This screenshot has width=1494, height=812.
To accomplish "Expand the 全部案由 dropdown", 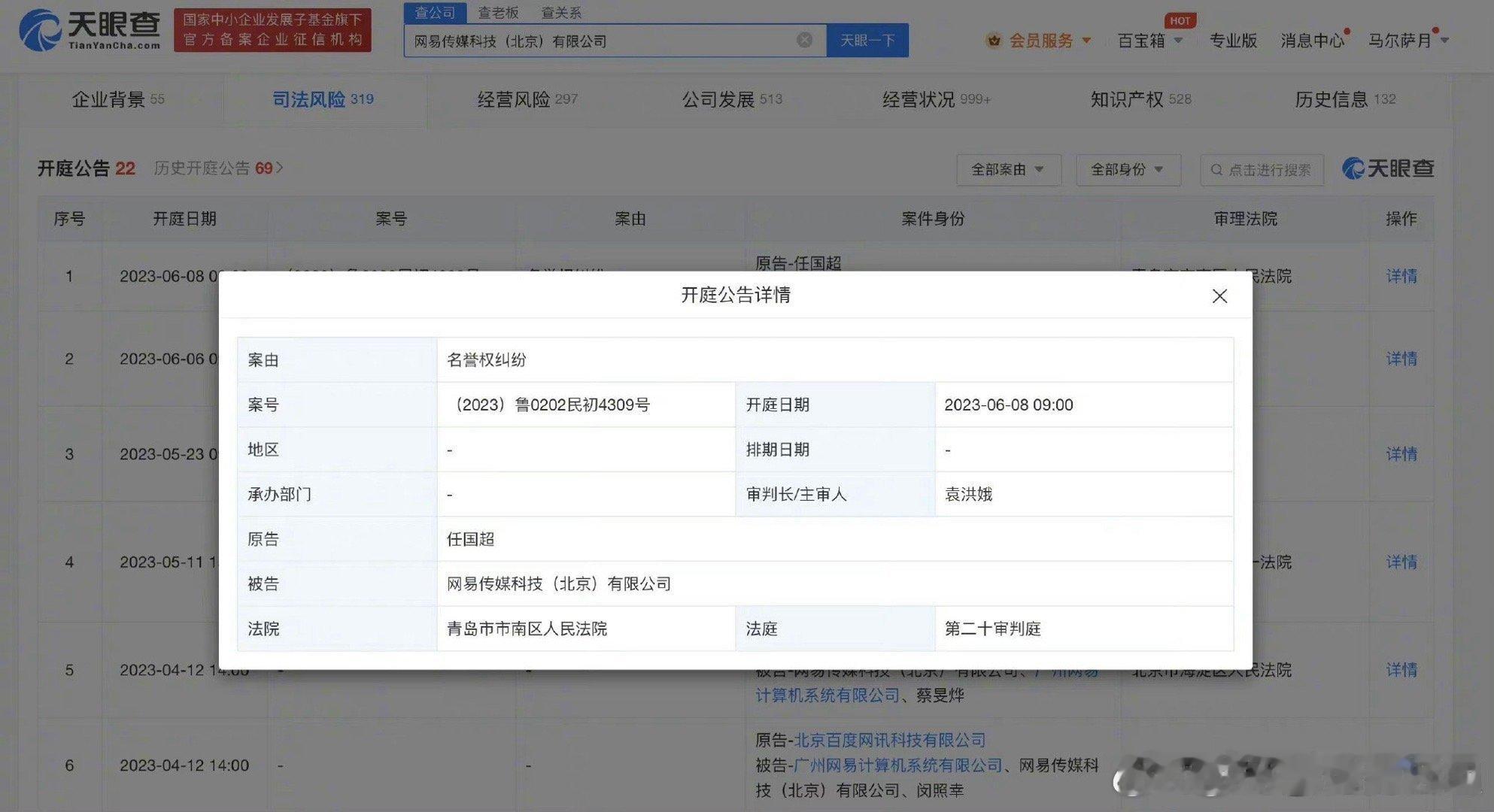I will point(1008,170).
